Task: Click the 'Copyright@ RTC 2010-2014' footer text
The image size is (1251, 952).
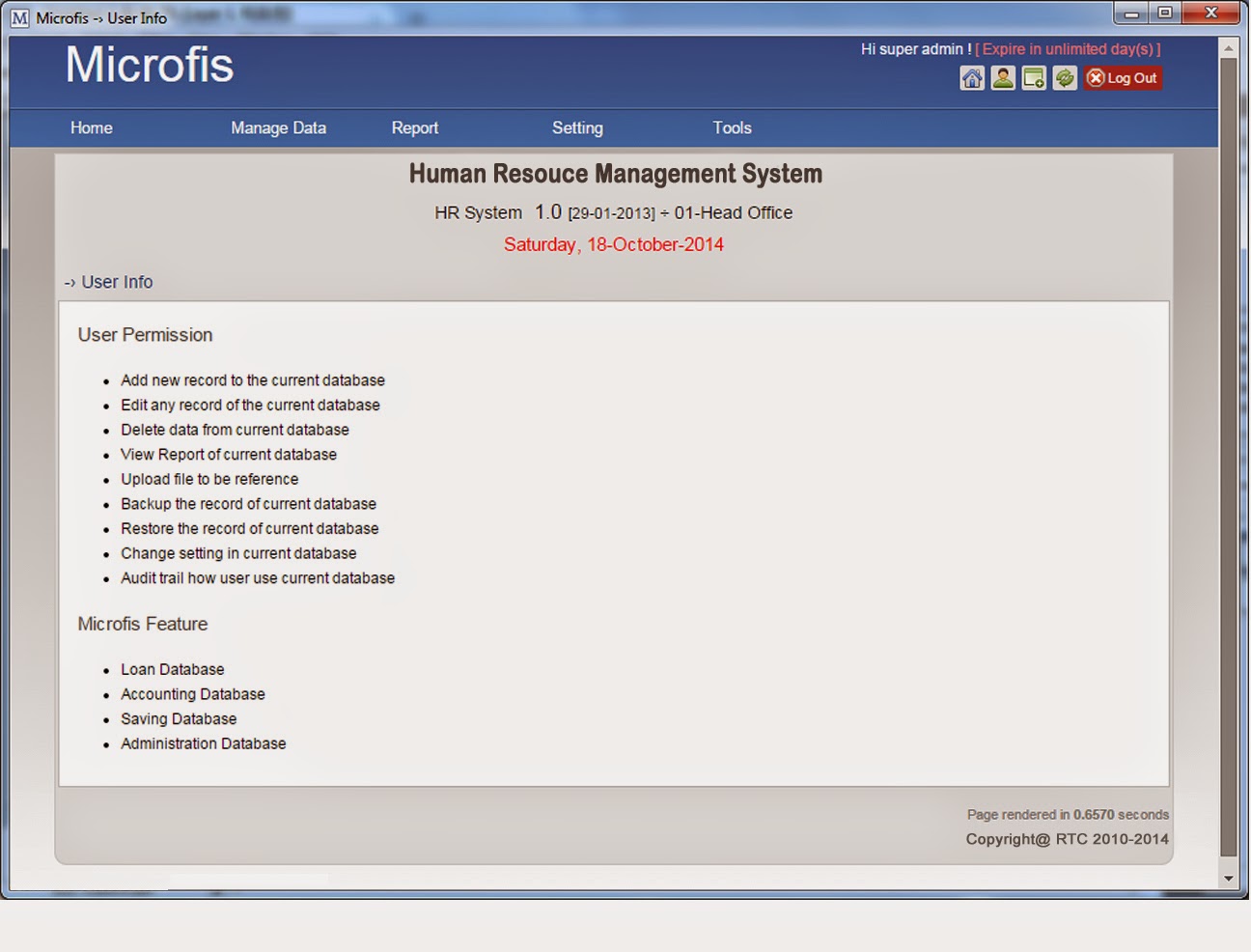Action: (x=1068, y=839)
